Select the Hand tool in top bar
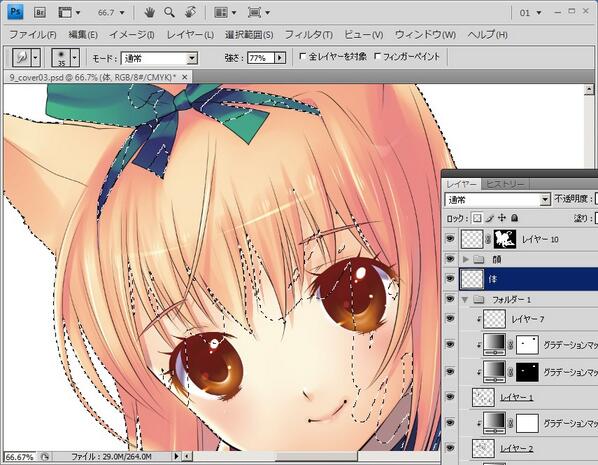The image size is (598, 465). (150, 13)
